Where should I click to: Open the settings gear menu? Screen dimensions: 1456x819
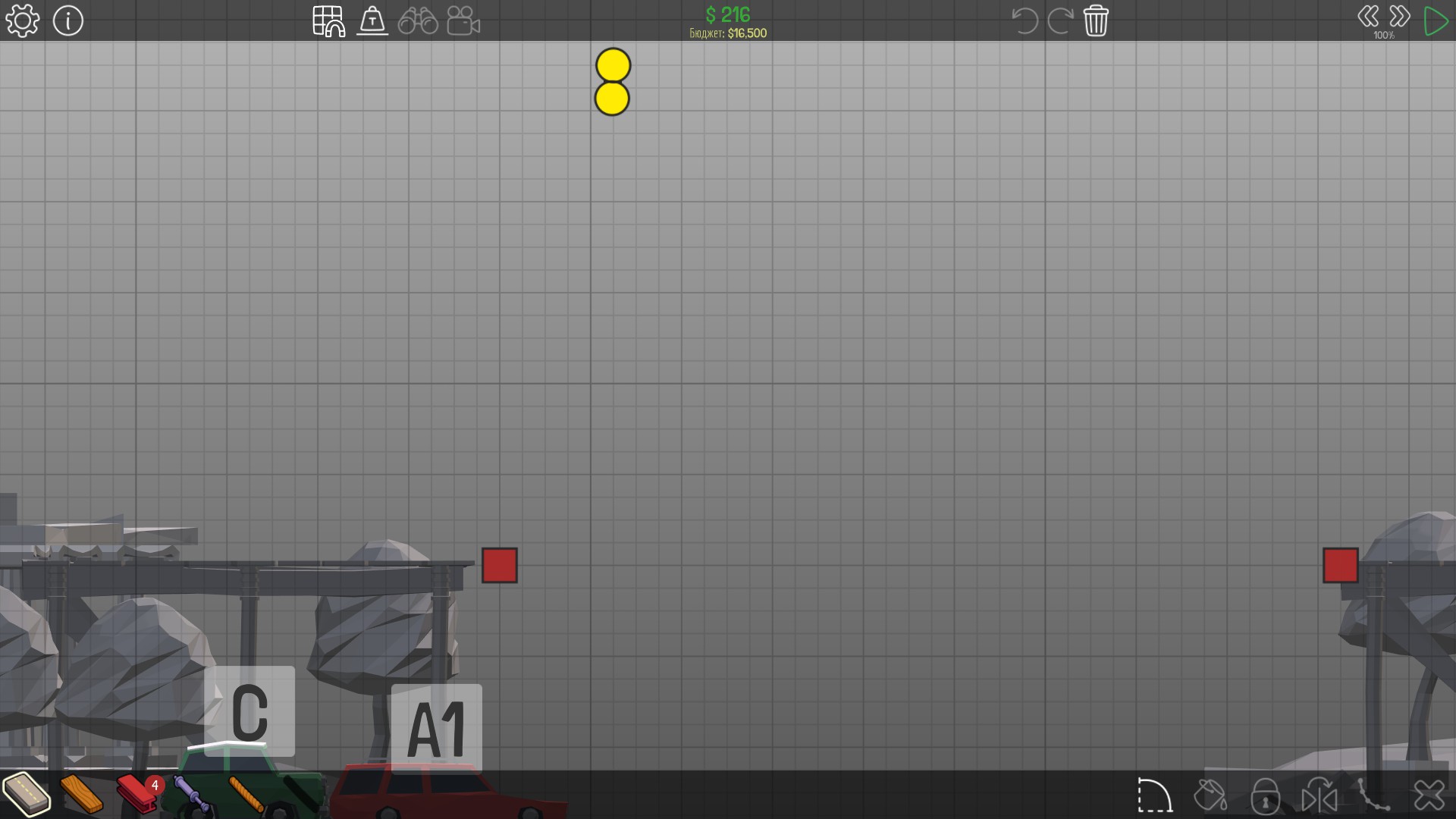22,20
